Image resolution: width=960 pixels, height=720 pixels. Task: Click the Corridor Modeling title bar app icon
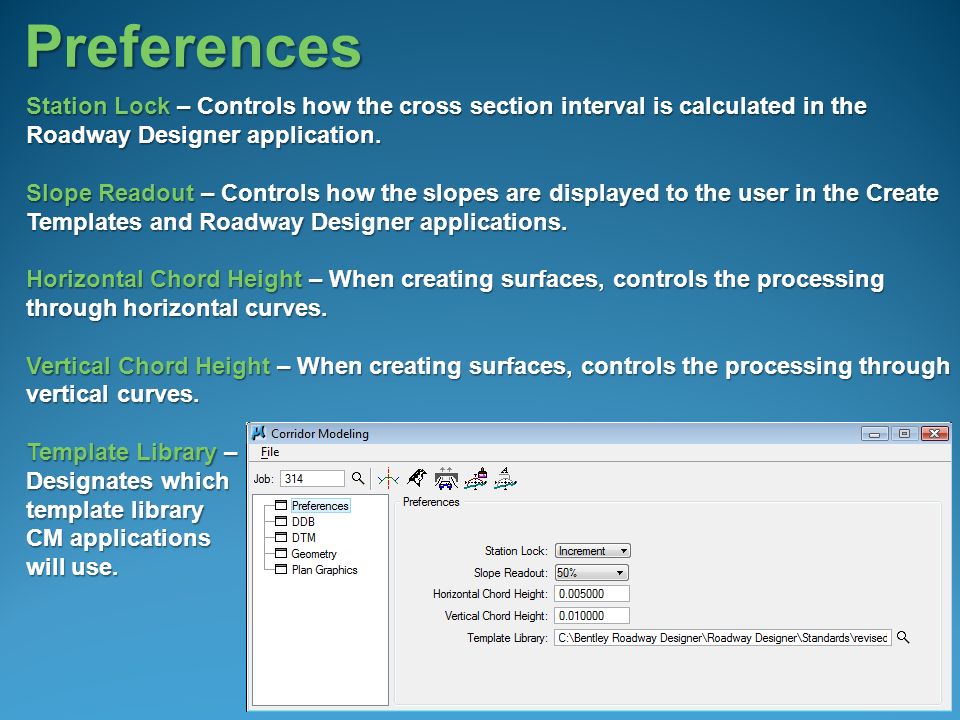coord(260,433)
